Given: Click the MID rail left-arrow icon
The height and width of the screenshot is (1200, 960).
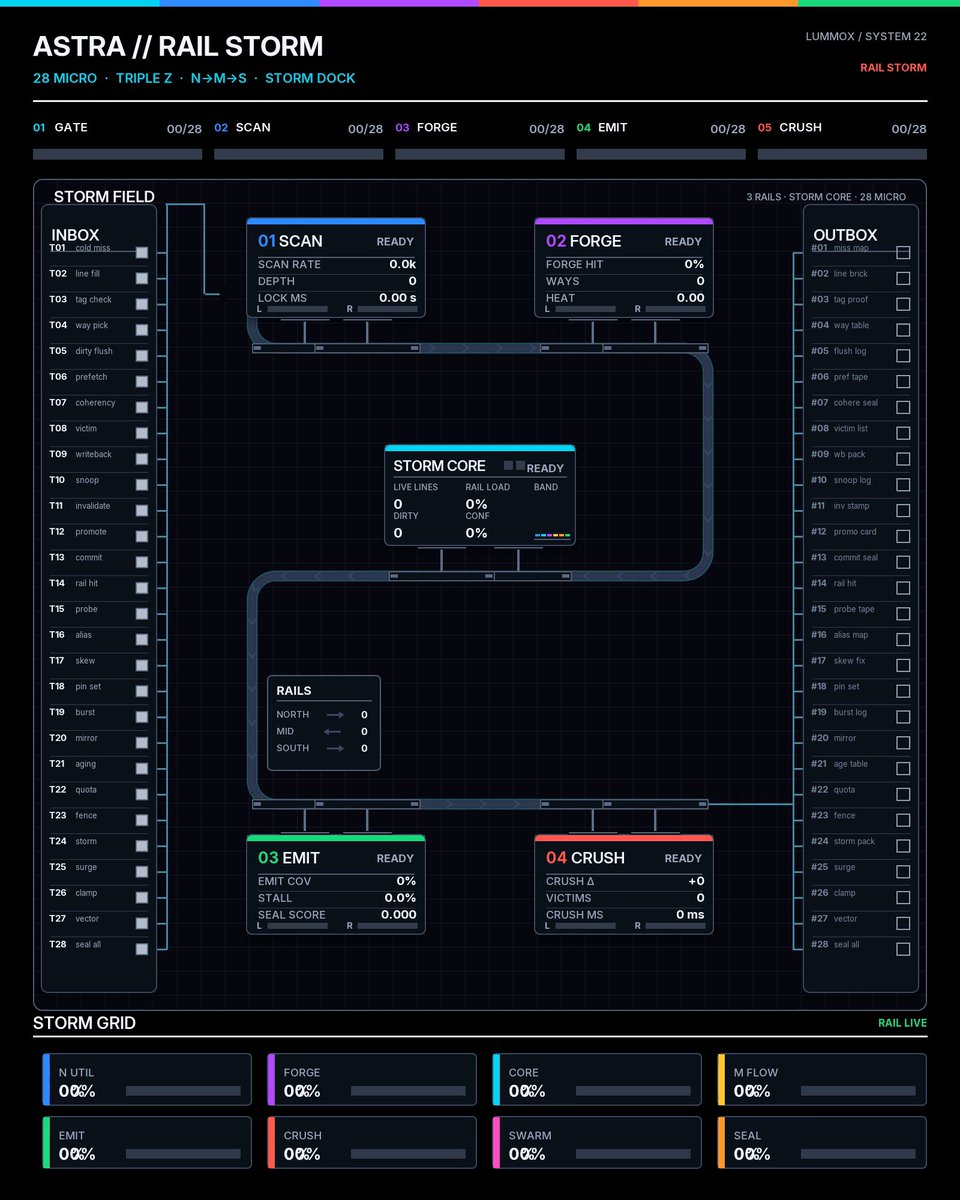Looking at the screenshot, I should pos(335,732).
